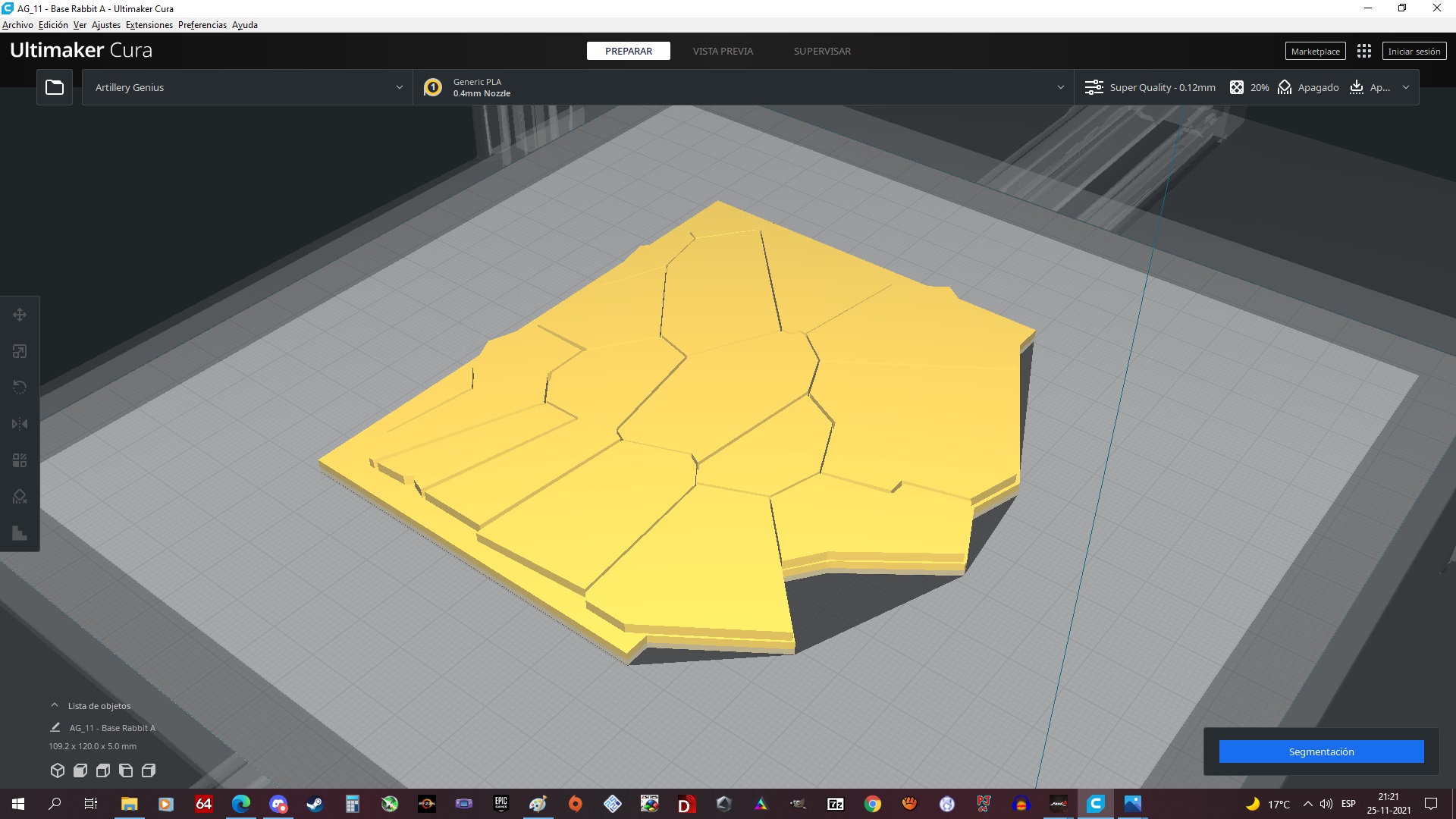The height and width of the screenshot is (819, 1456).
Task: Switch to top view camera icon
Action: (x=103, y=770)
